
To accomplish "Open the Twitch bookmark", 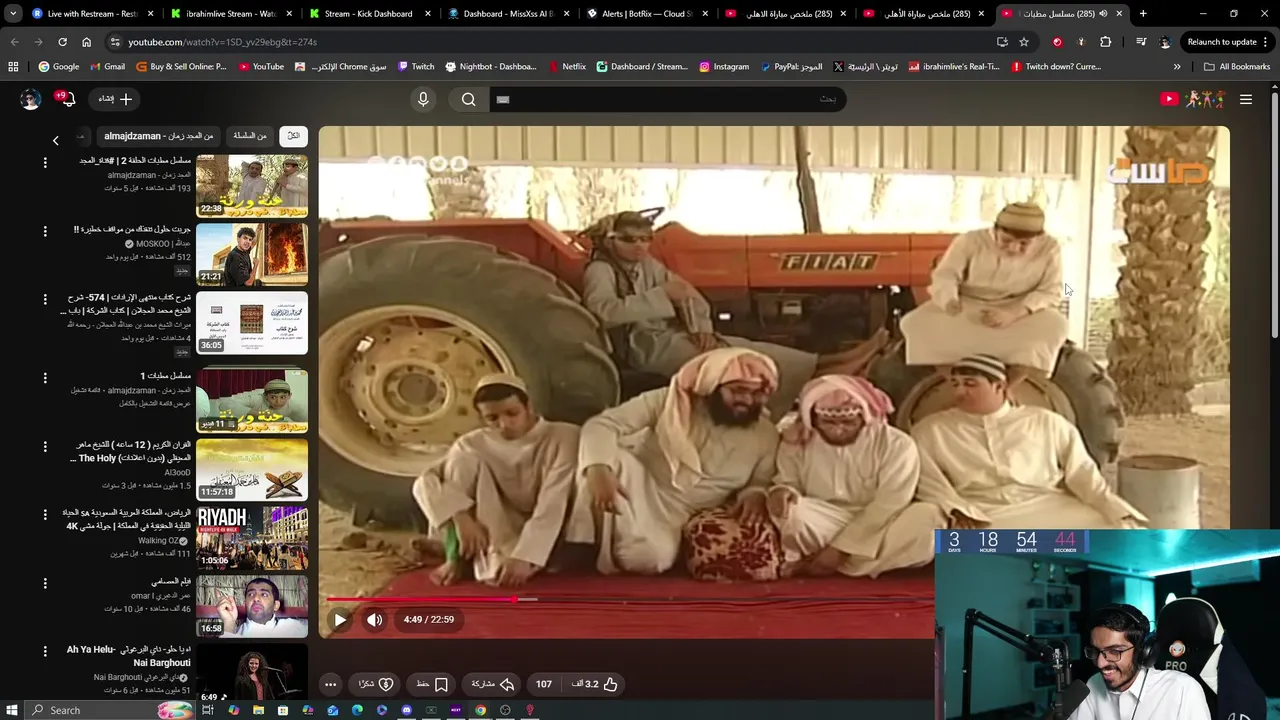I will (x=416, y=67).
